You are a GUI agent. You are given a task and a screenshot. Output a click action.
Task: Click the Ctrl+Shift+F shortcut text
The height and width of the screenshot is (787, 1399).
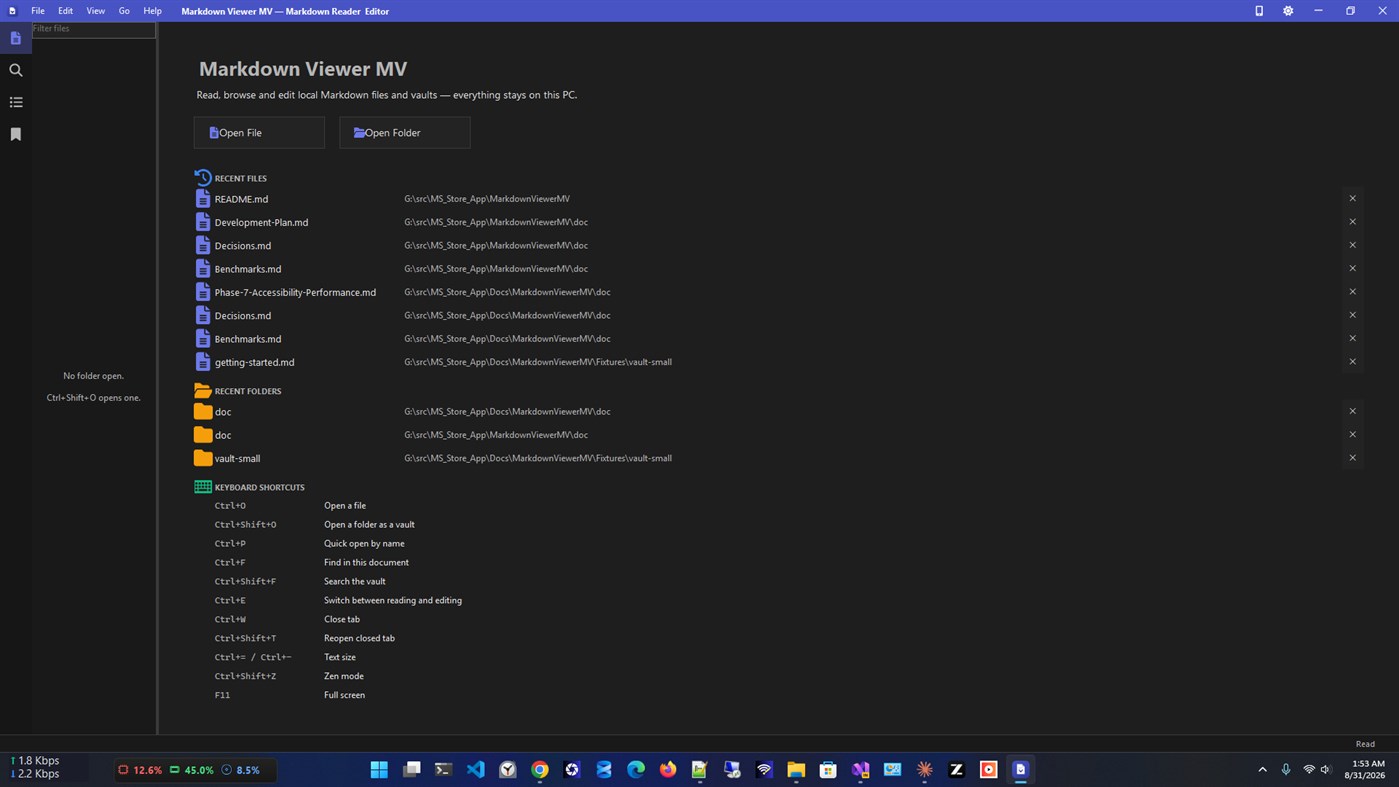(x=245, y=581)
